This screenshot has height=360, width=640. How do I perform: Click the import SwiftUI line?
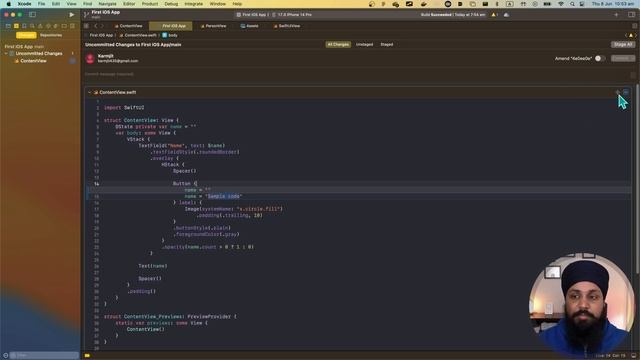(x=124, y=108)
